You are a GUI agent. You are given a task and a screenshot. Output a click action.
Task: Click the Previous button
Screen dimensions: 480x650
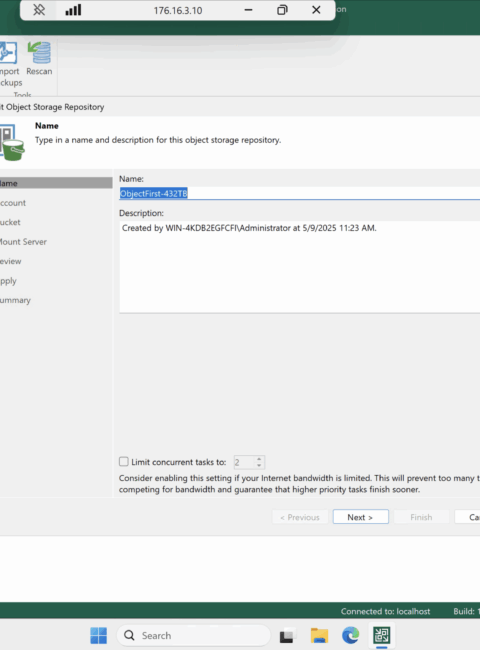point(300,517)
